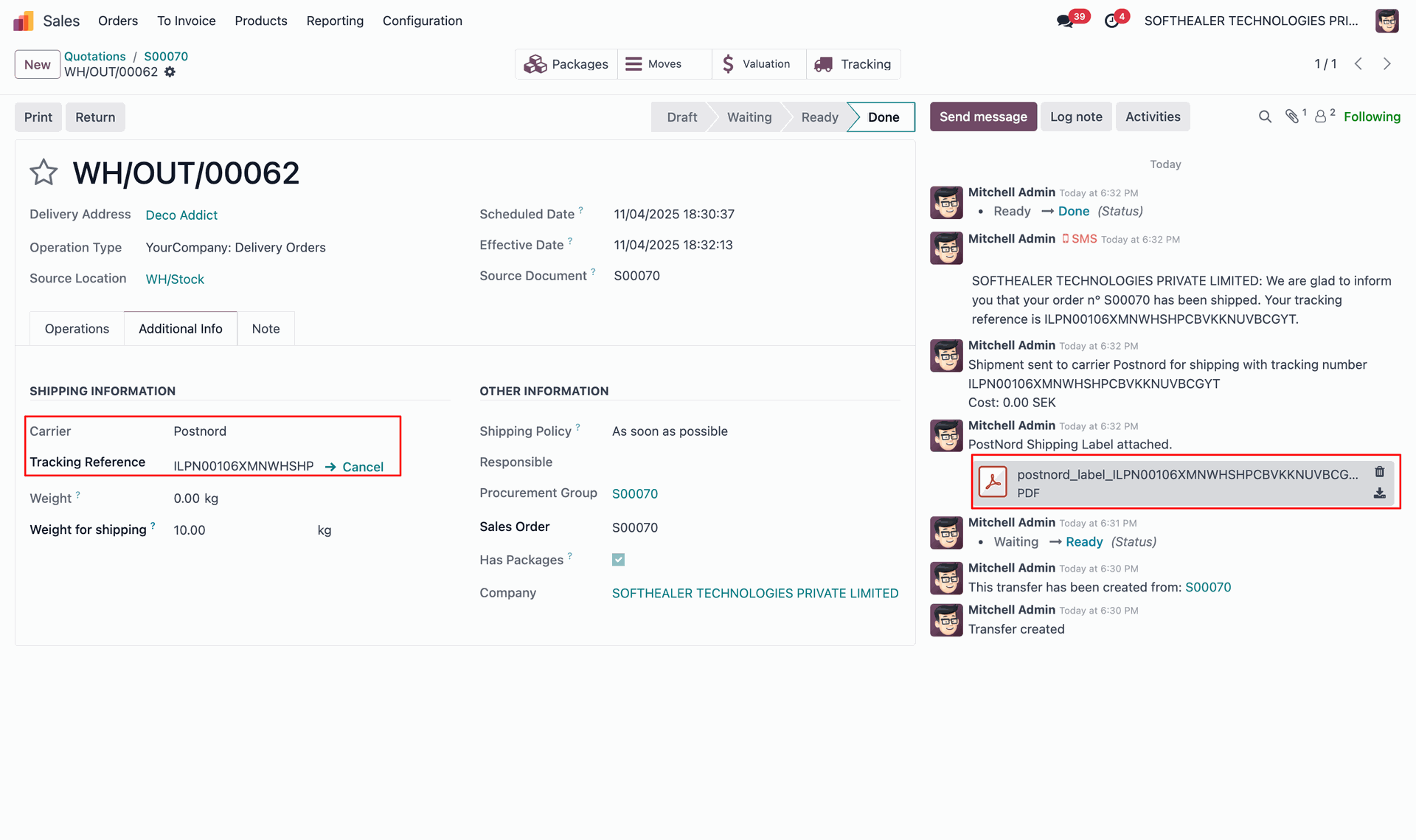Toggle the Following status

click(x=1371, y=117)
